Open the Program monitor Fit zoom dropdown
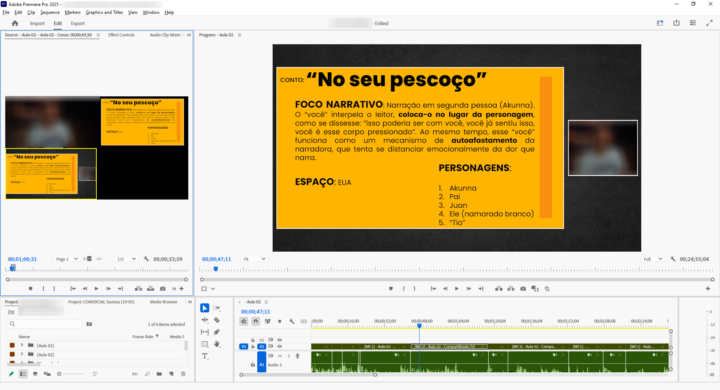The height and width of the screenshot is (390, 720). (254, 259)
